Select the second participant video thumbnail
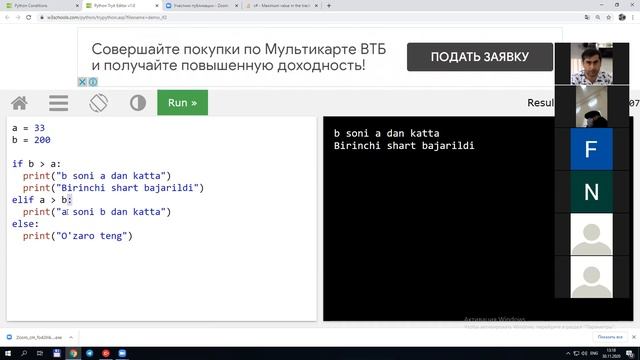The width and height of the screenshot is (640, 360). click(591, 107)
